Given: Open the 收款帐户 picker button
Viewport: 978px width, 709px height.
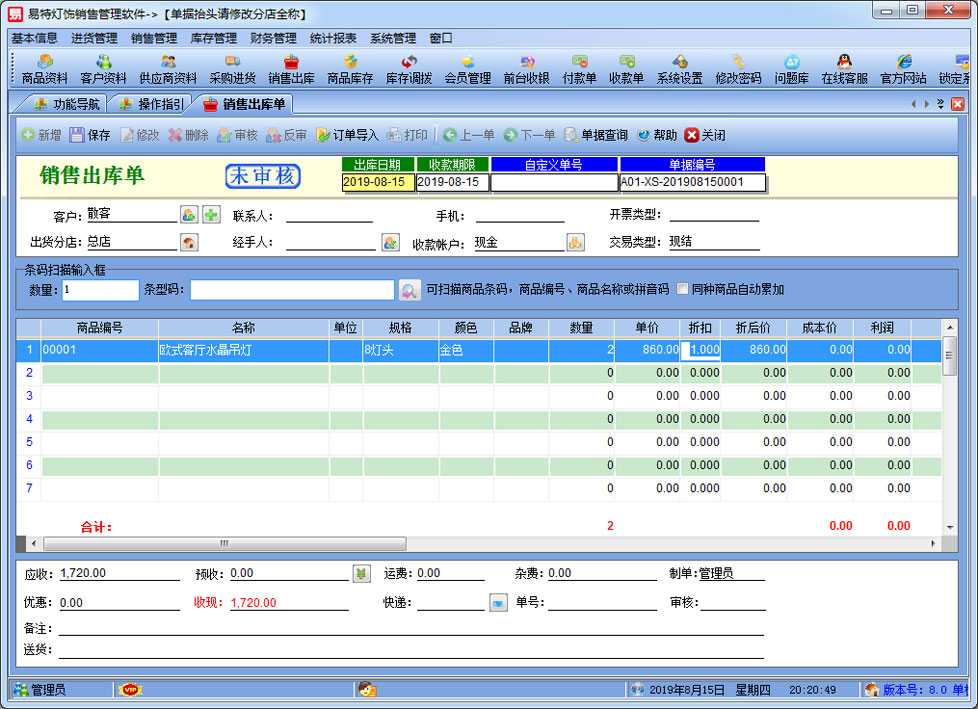Looking at the screenshot, I should 575,242.
